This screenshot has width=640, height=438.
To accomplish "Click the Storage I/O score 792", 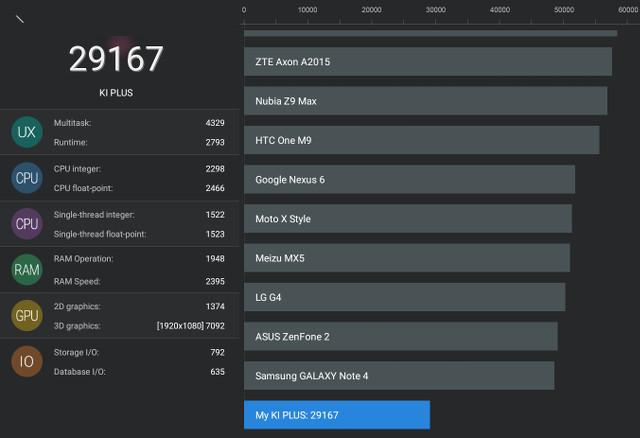I will [218, 352].
